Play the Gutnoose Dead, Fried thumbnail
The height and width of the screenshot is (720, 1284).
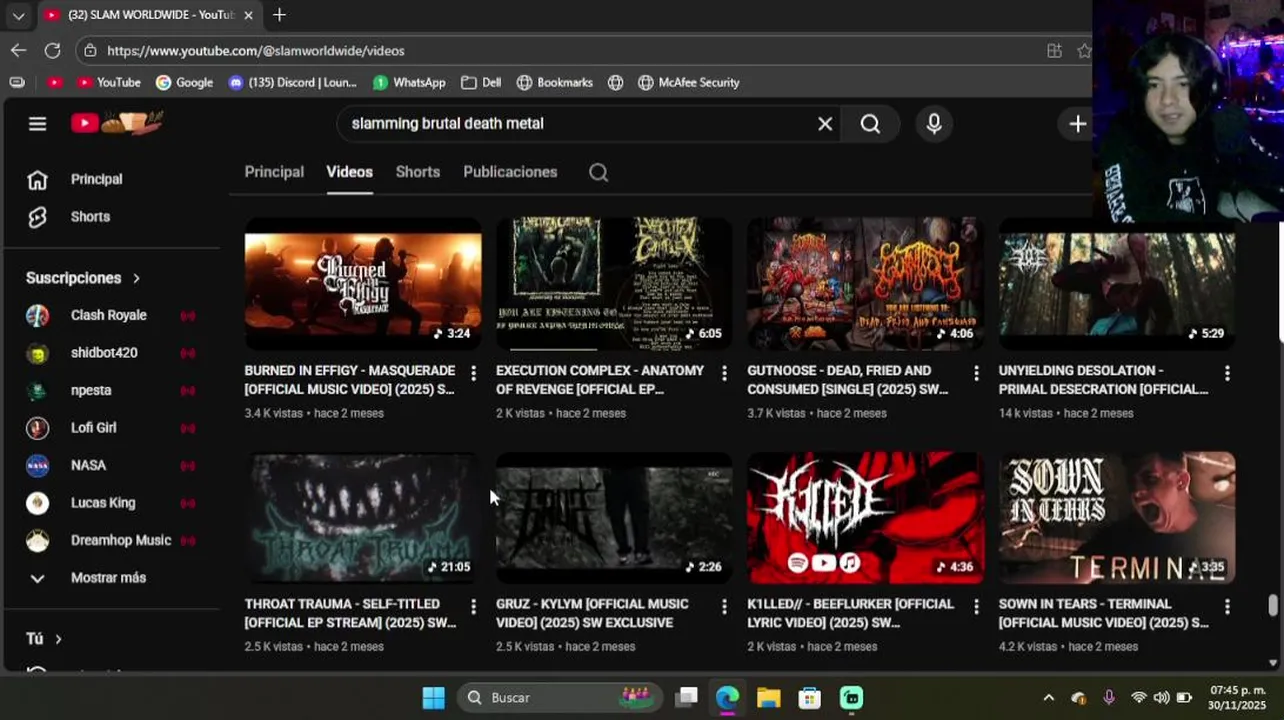point(865,284)
